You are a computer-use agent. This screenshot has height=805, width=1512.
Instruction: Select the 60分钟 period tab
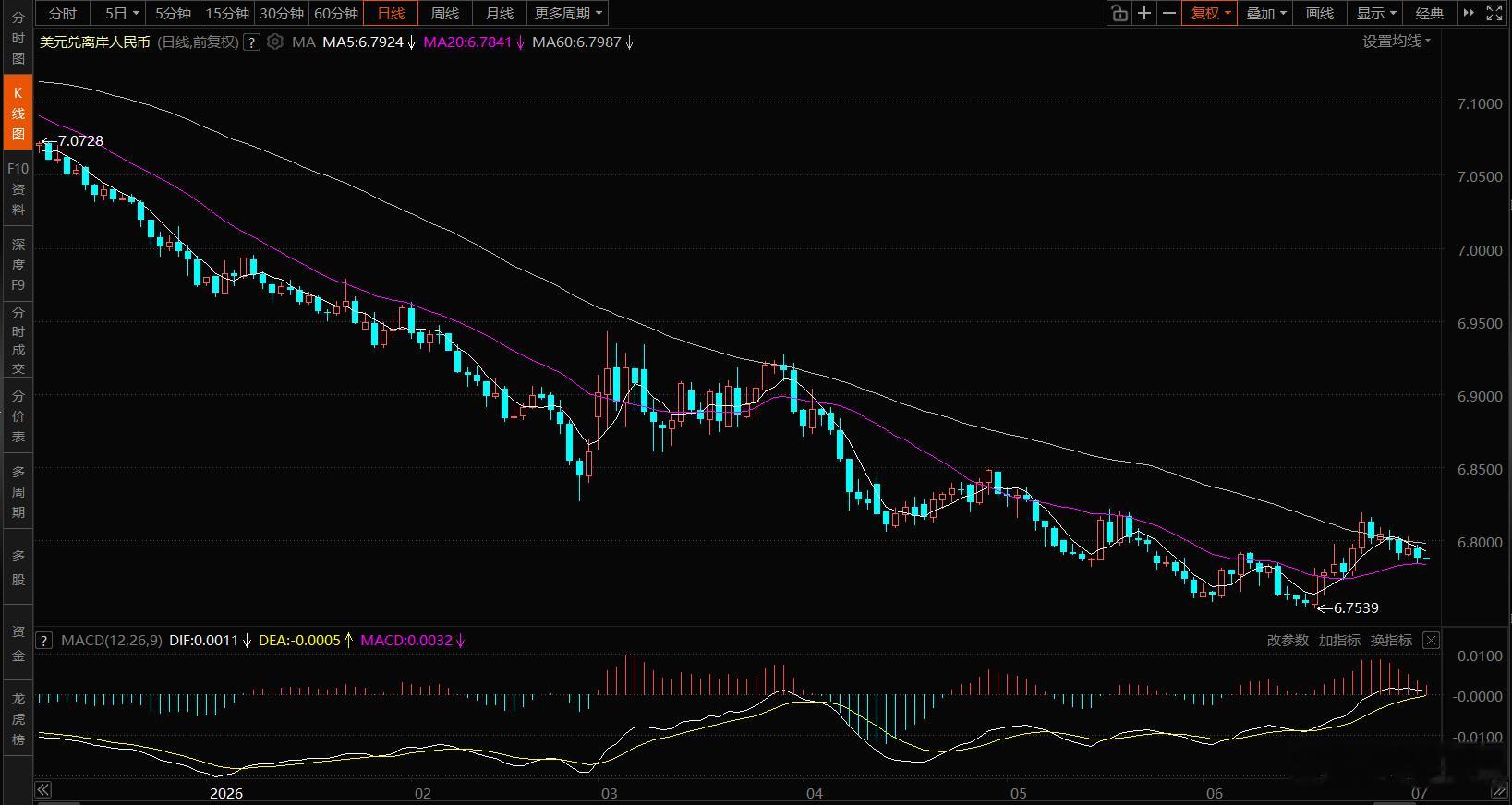tap(336, 13)
